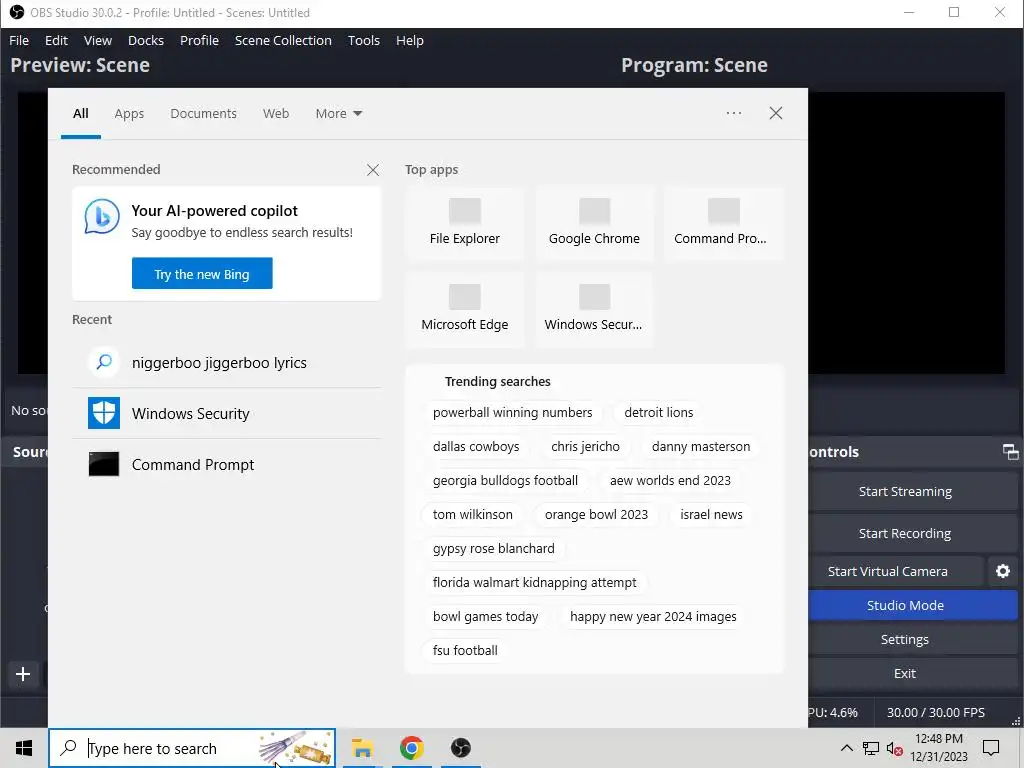
Task: Click the OBS Studio taskbar icon
Action: pos(461,748)
